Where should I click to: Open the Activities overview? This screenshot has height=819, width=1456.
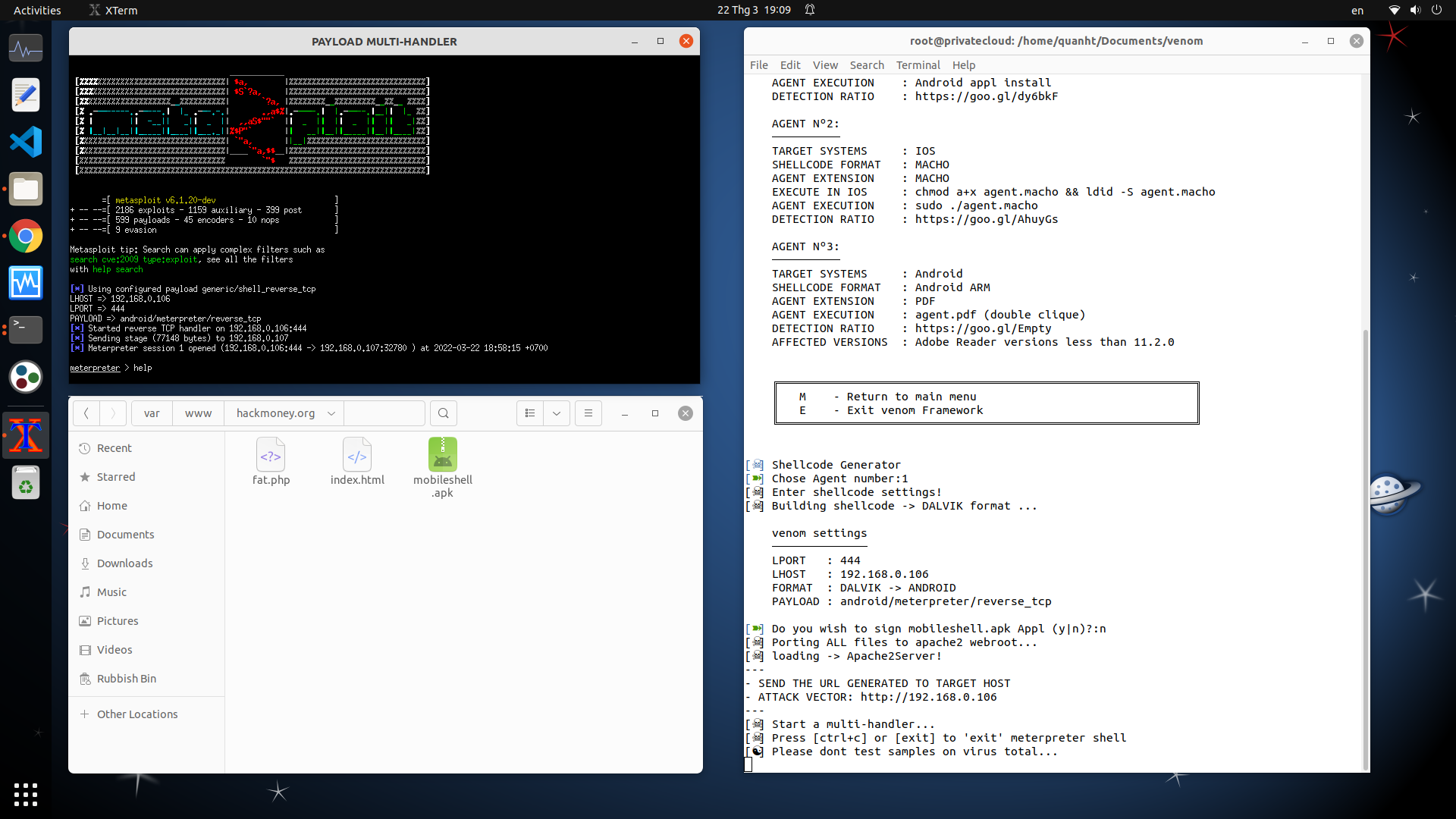point(37,10)
